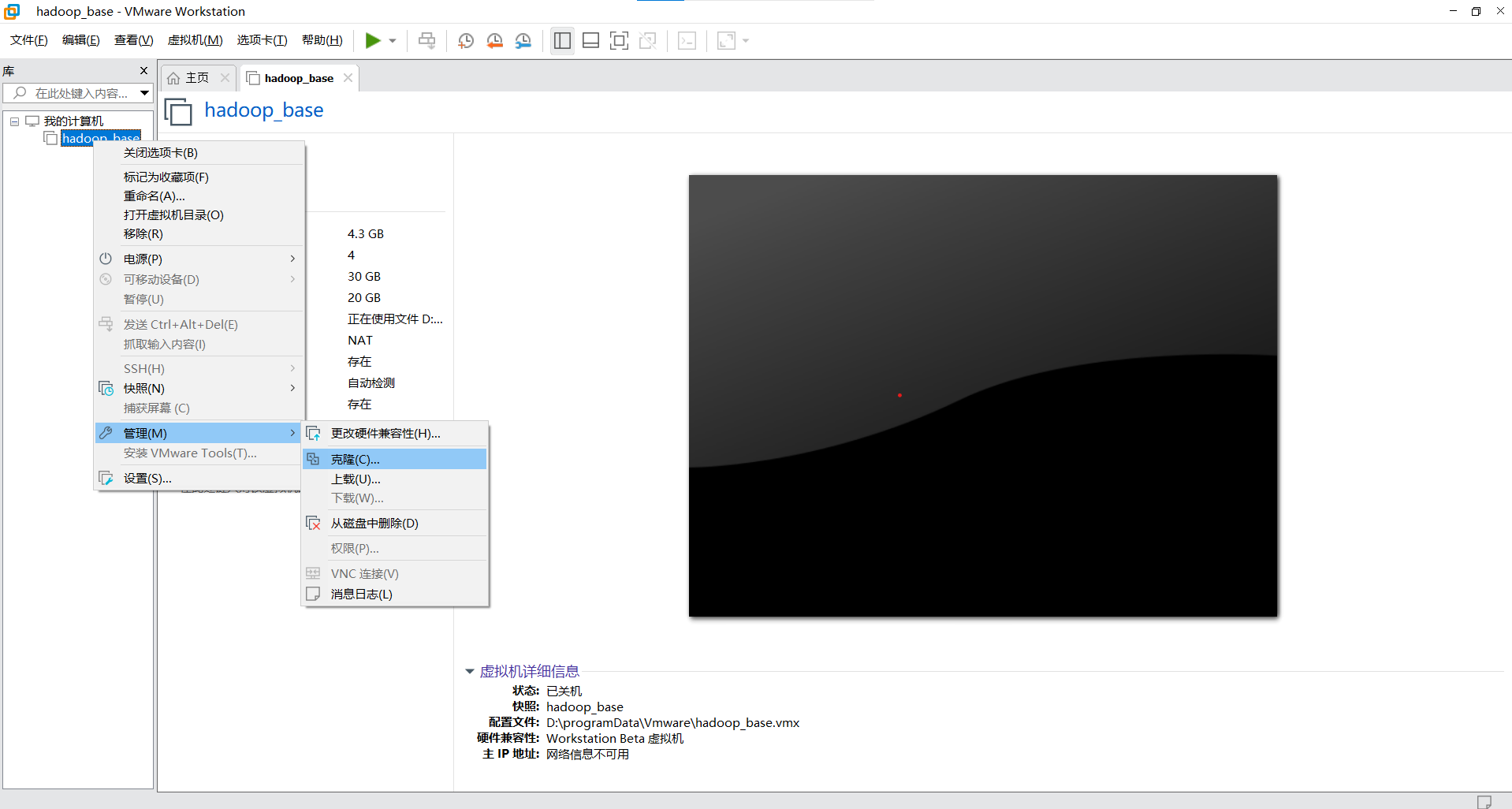Power on the virtual machine with green play button
The image size is (1512, 809).
point(373,40)
